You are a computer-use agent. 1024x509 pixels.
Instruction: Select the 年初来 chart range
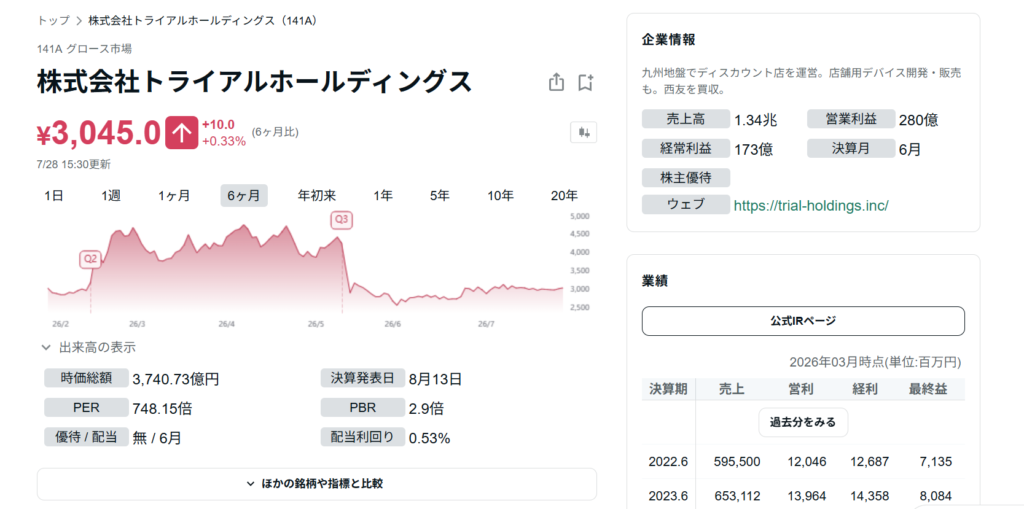pyautogui.click(x=316, y=195)
